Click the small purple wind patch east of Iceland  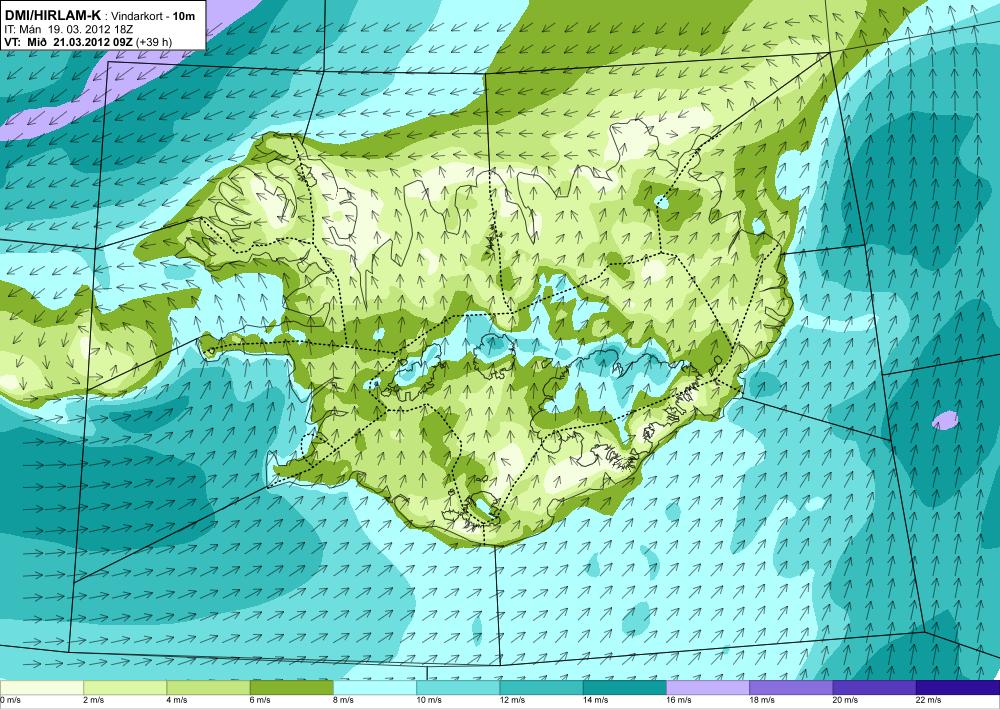tap(945, 420)
